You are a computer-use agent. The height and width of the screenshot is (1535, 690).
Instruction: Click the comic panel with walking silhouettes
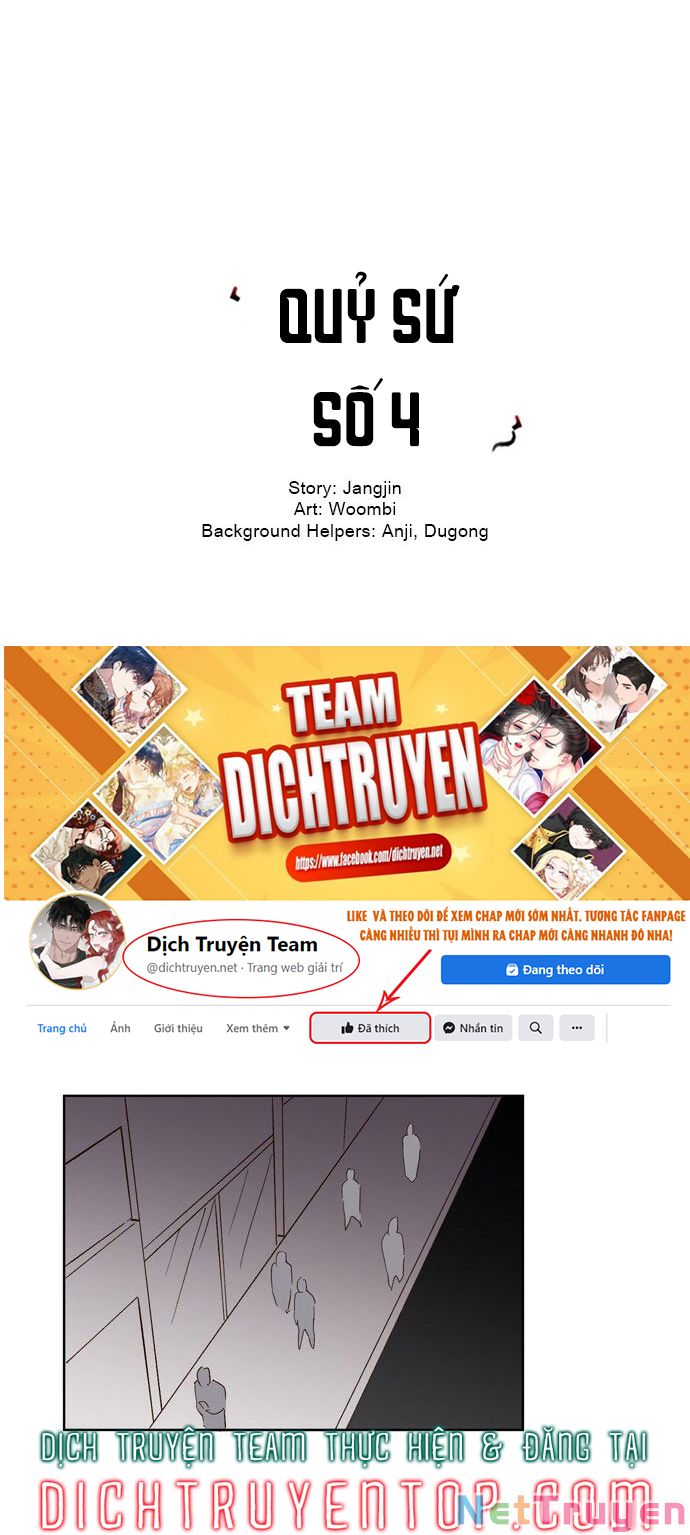pyautogui.click(x=294, y=1262)
